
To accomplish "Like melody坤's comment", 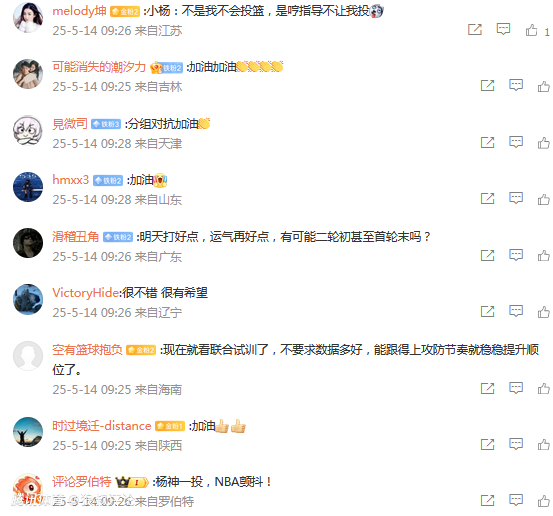I will (x=531, y=30).
